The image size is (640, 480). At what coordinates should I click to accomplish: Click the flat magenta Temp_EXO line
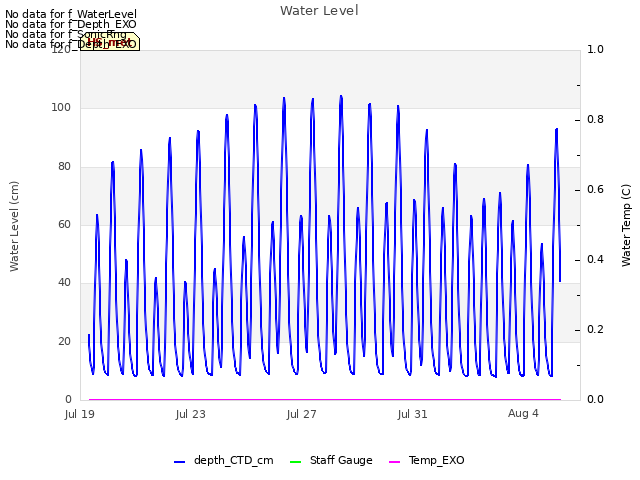point(325,399)
